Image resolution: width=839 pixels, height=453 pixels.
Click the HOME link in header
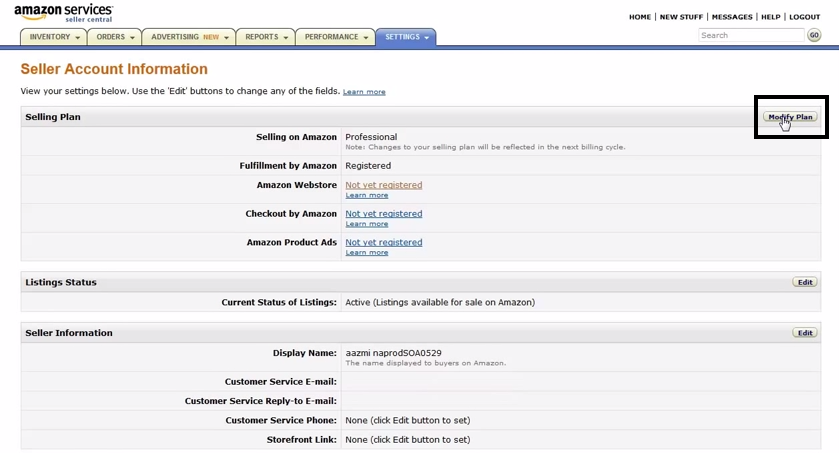(x=640, y=17)
